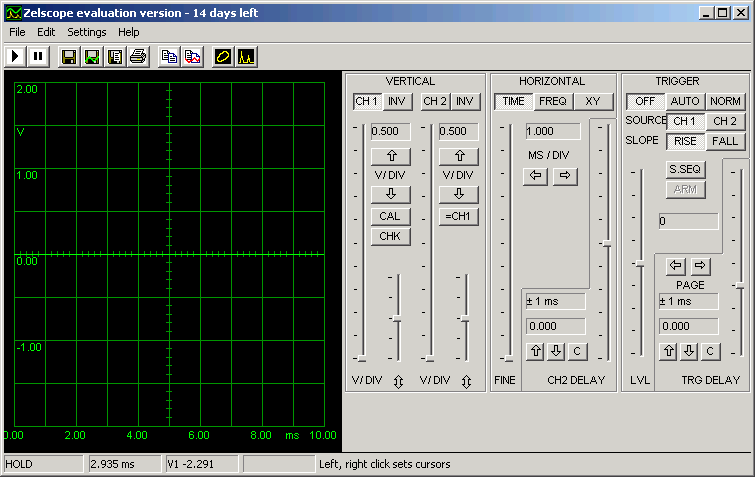Click the TRG DELAY down arrow
Viewport: 755px width, 477px height.
pyautogui.click(x=689, y=351)
